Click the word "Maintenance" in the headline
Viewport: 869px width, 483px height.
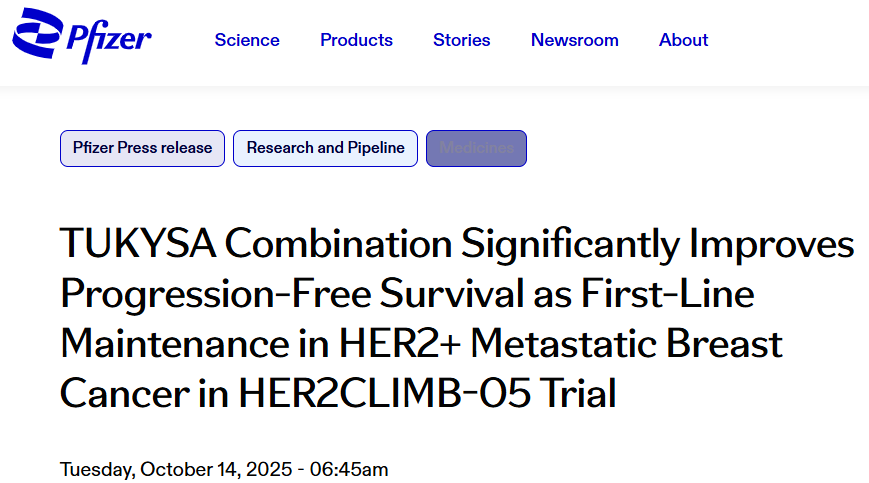(x=175, y=344)
